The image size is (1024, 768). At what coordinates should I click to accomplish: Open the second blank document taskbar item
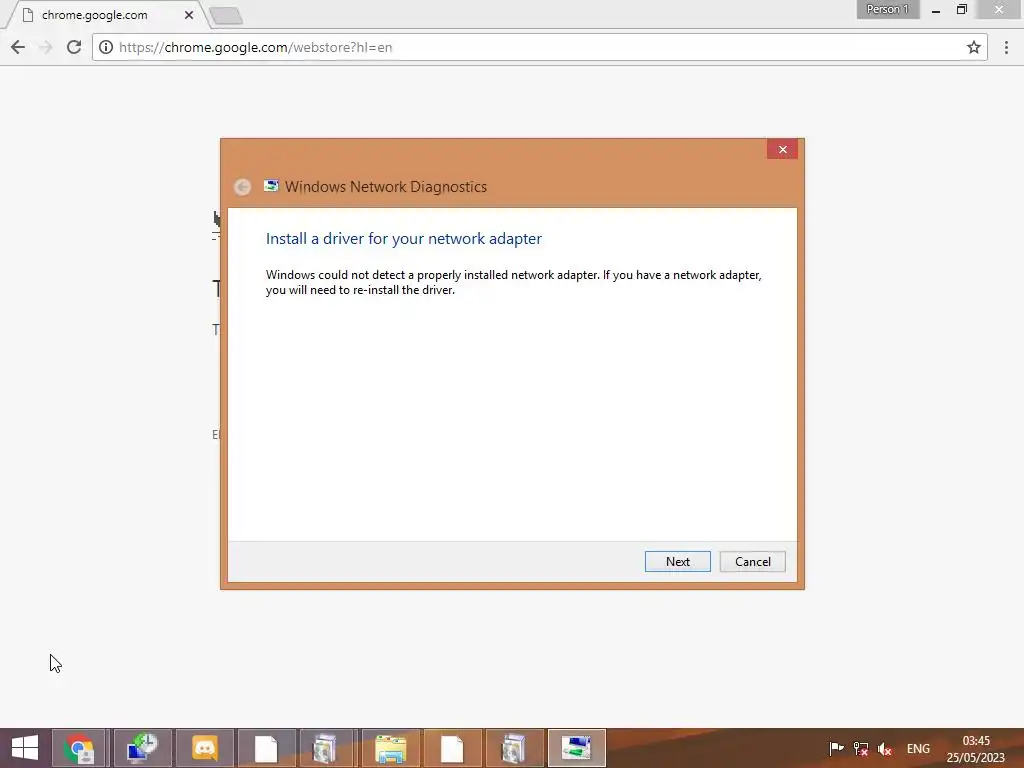pos(453,748)
